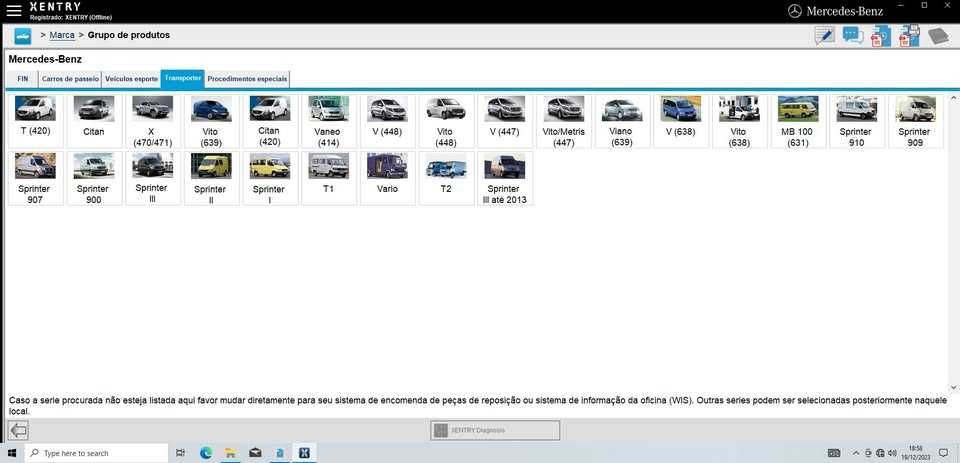This screenshot has width=960, height=463.
Task: Select the T1 van tile
Action: point(329,178)
